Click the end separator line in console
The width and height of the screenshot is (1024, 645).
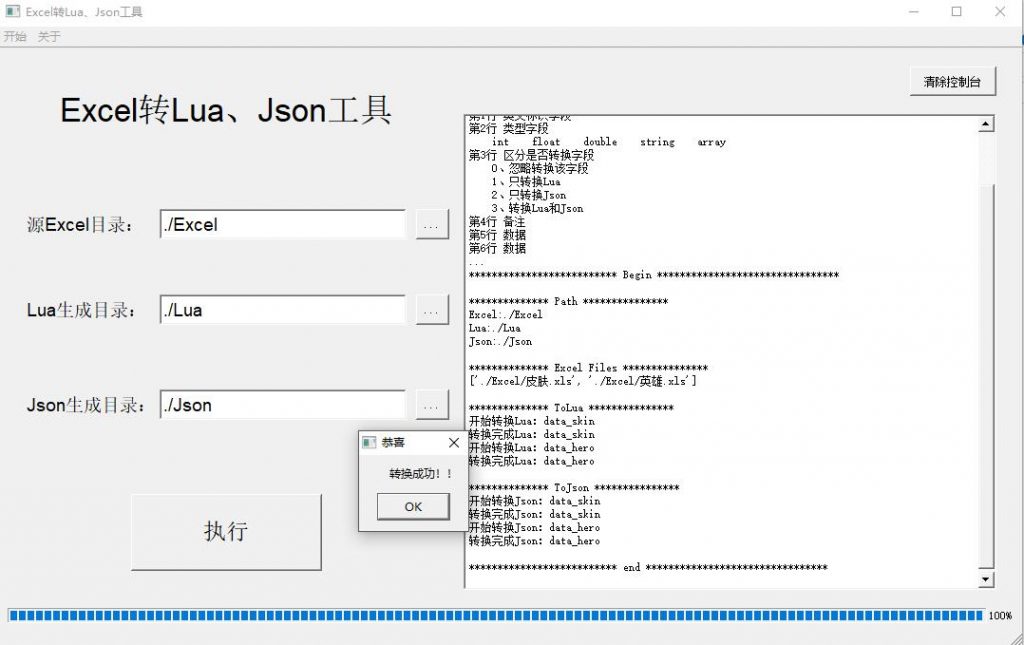tap(648, 567)
